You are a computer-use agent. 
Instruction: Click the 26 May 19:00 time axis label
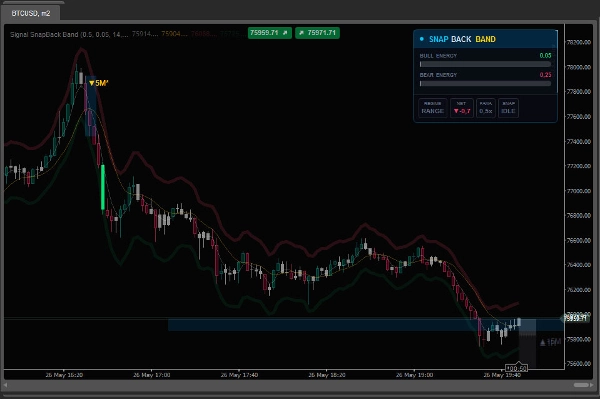click(414, 375)
